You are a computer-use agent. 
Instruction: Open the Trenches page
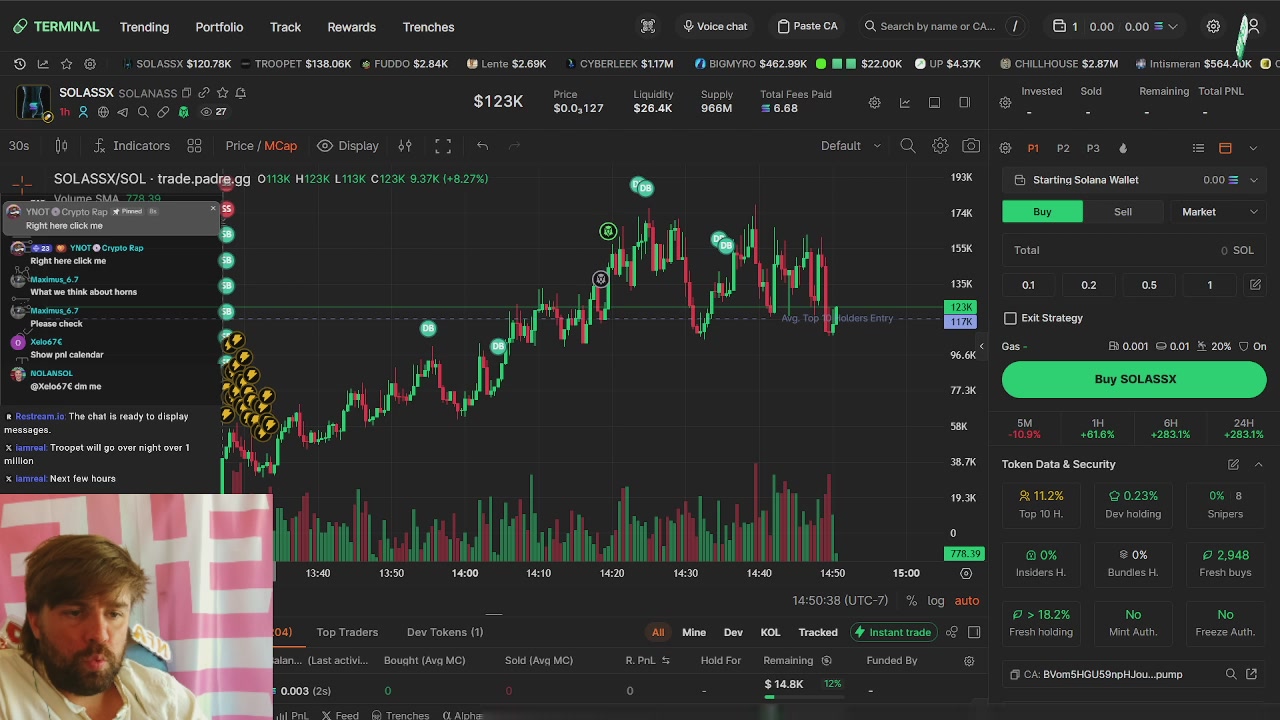click(x=428, y=27)
